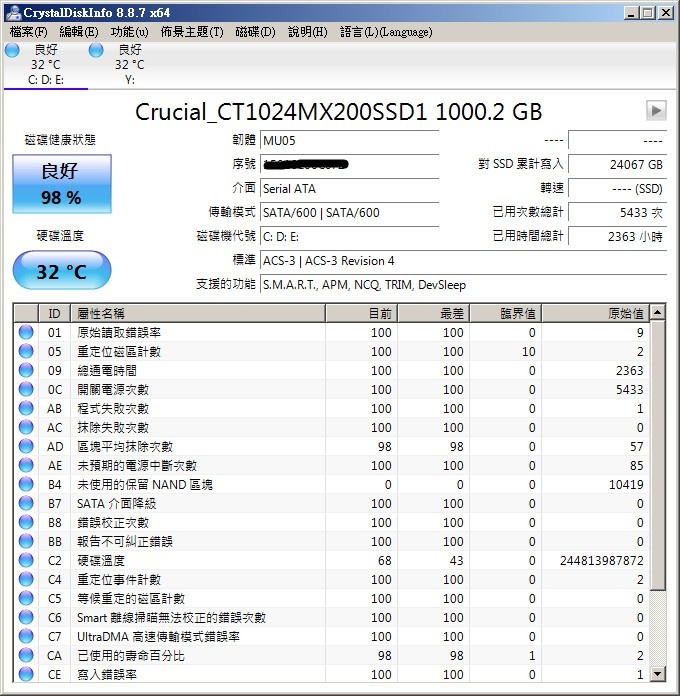
Task: Click status orb of attribute CA row
Action: pyautogui.click(x=26, y=655)
